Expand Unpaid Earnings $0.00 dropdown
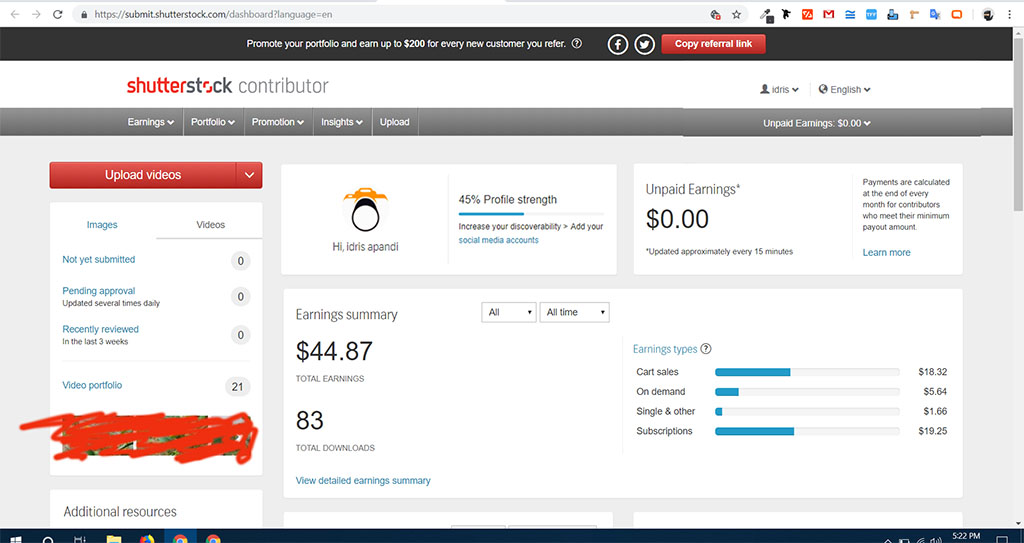This screenshot has height=543, width=1024. point(816,123)
